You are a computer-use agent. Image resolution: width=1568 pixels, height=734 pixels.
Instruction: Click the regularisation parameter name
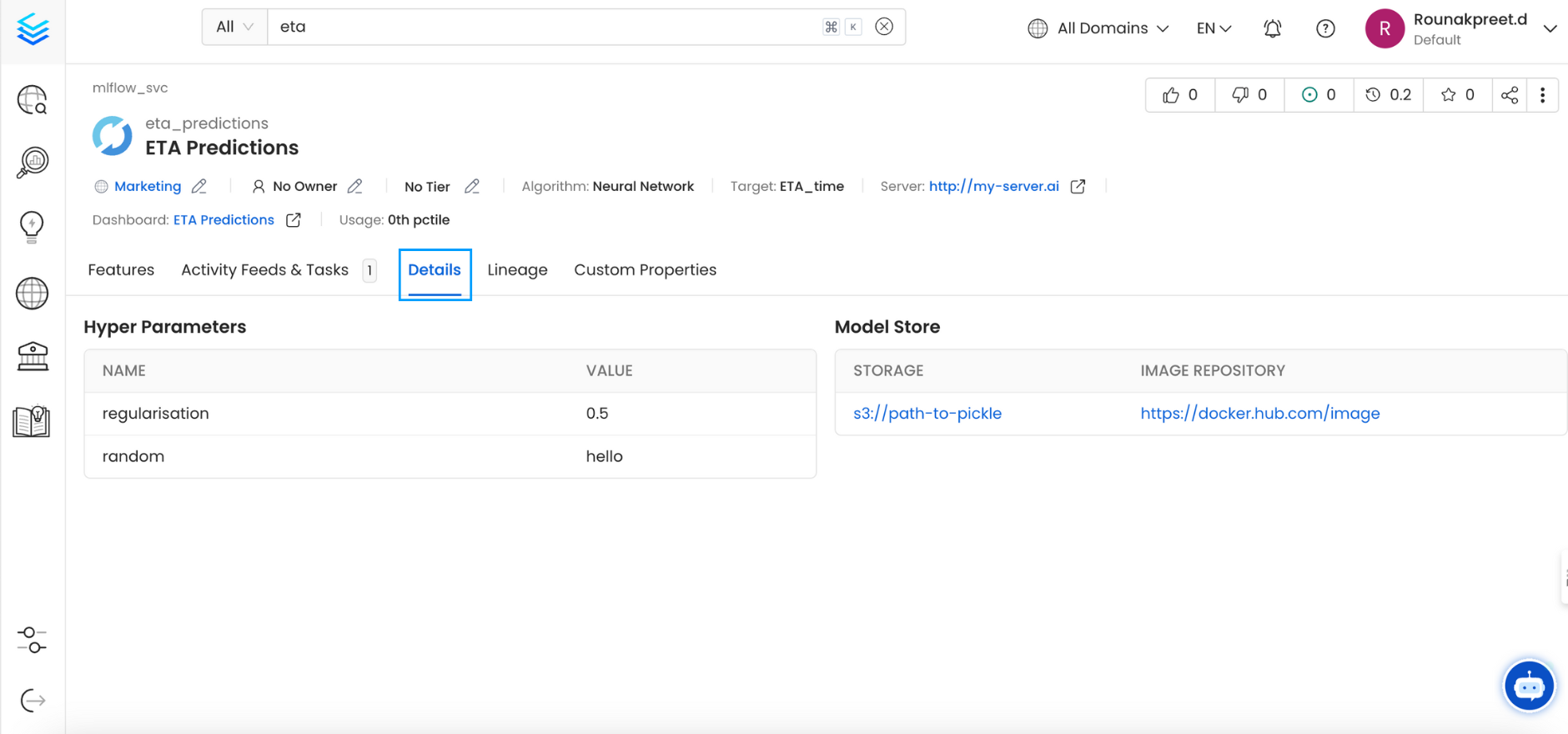point(155,414)
